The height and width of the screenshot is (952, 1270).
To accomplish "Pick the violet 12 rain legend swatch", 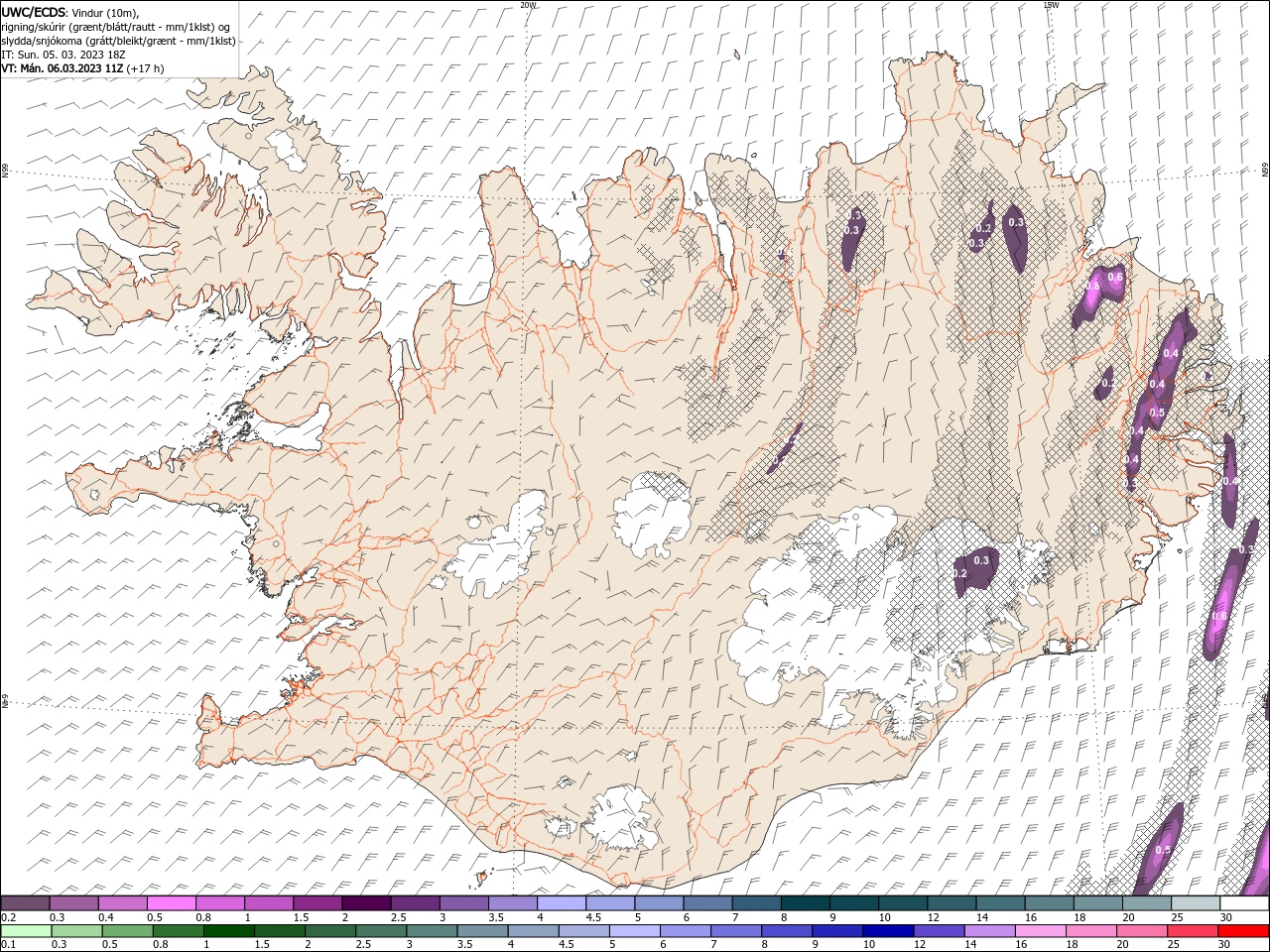I will click(x=938, y=930).
